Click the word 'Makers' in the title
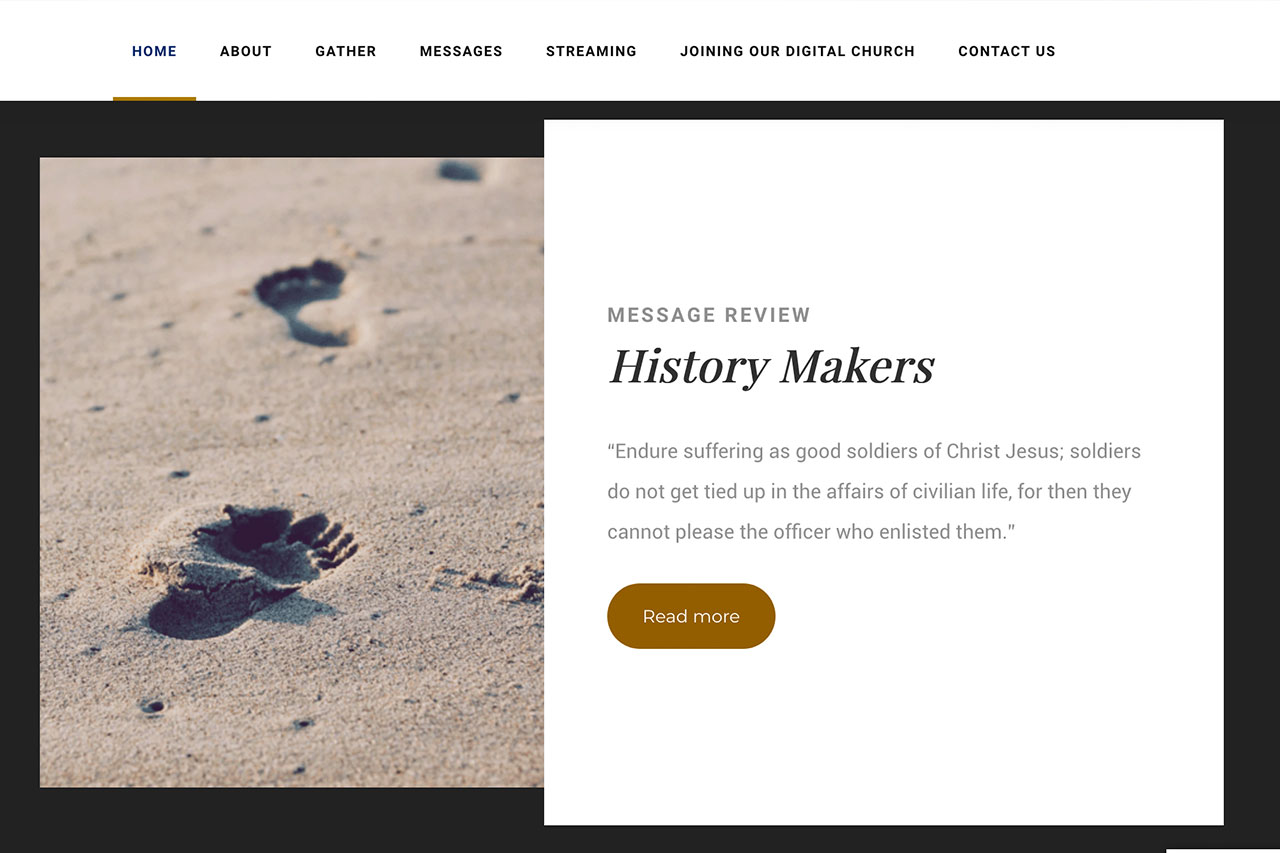 857,366
